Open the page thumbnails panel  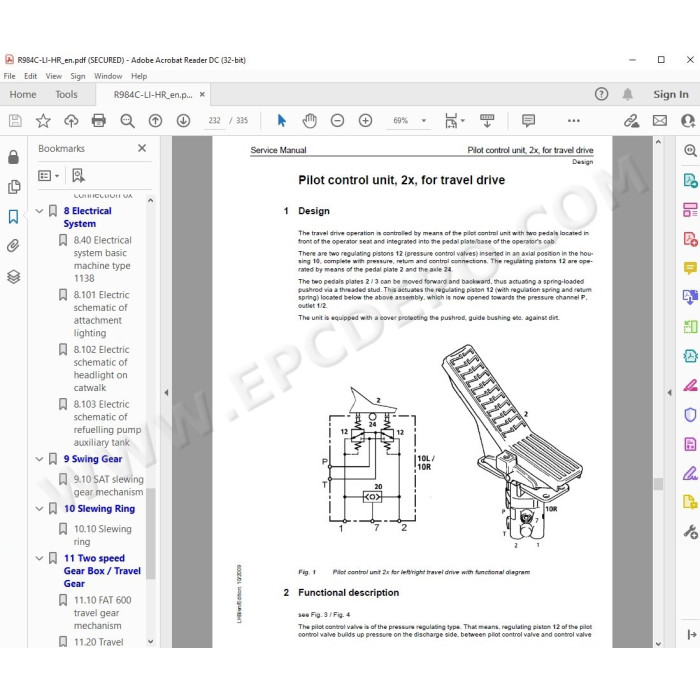pyautogui.click(x=14, y=187)
